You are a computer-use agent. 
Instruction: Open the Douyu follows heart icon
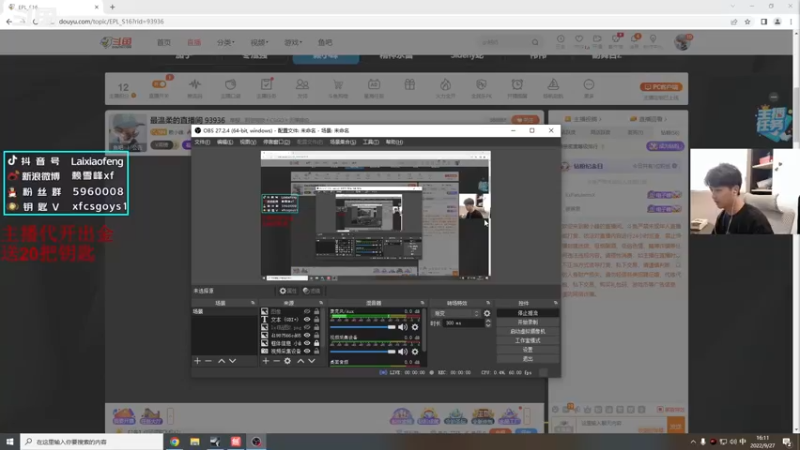579,39
